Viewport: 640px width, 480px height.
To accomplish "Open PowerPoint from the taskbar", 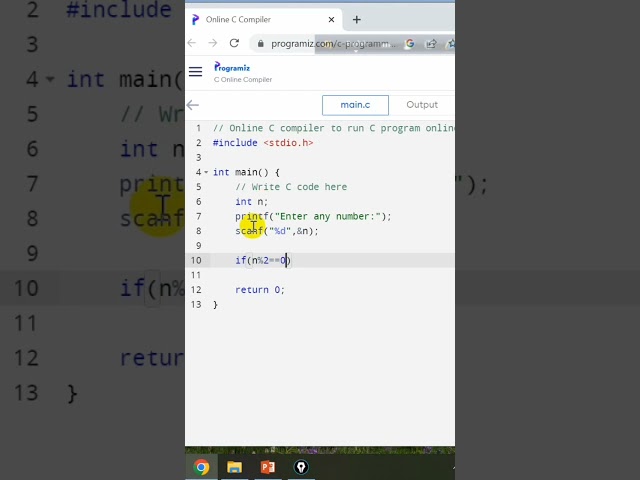I will (268, 467).
